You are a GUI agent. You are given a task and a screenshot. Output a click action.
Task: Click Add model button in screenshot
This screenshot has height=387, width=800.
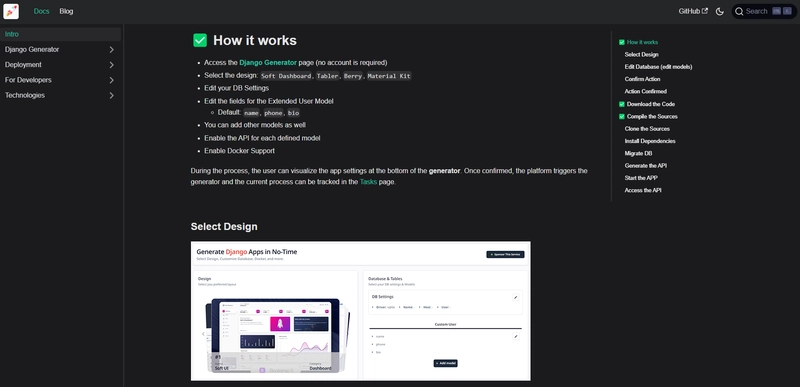pyautogui.click(x=445, y=363)
